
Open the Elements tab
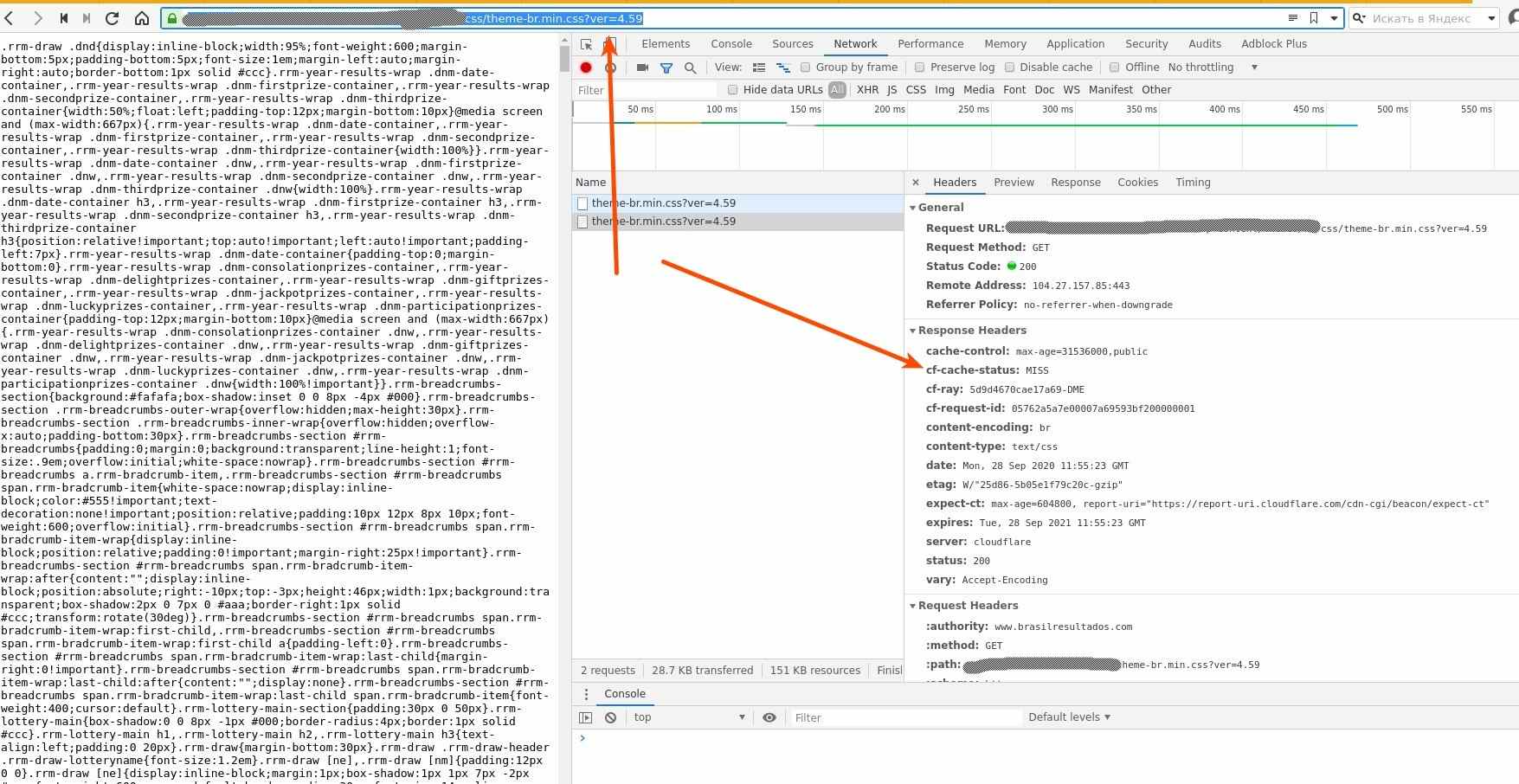(x=666, y=44)
